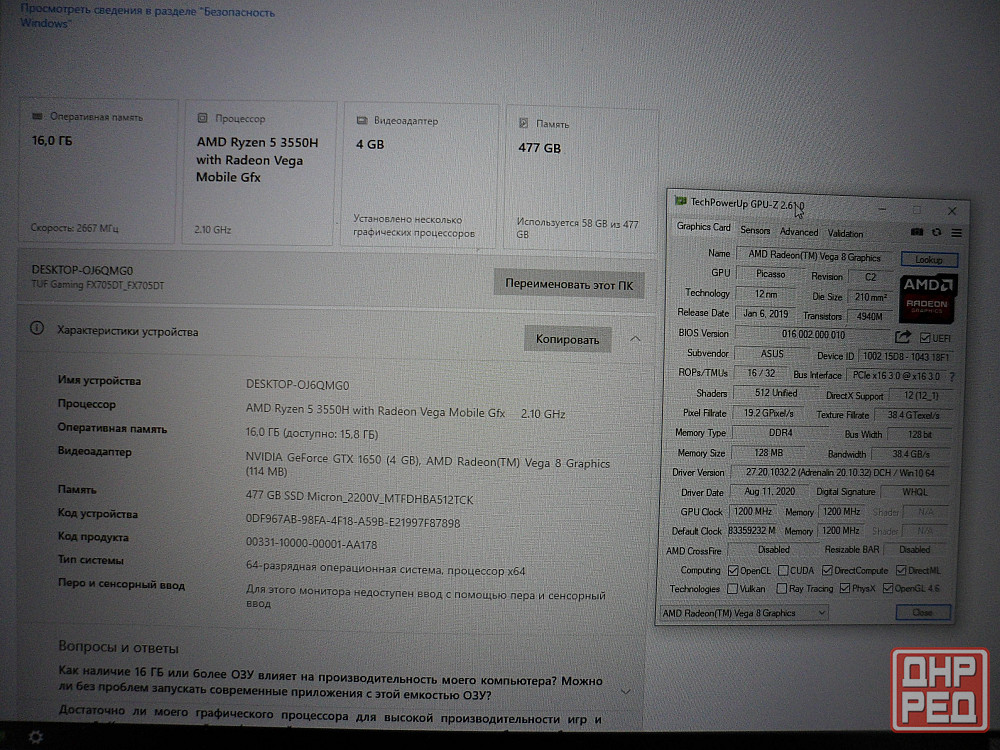Click the Bus Interface question mark icon
Image resolution: width=1000 pixels, height=750 pixels.
[x=951, y=377]
